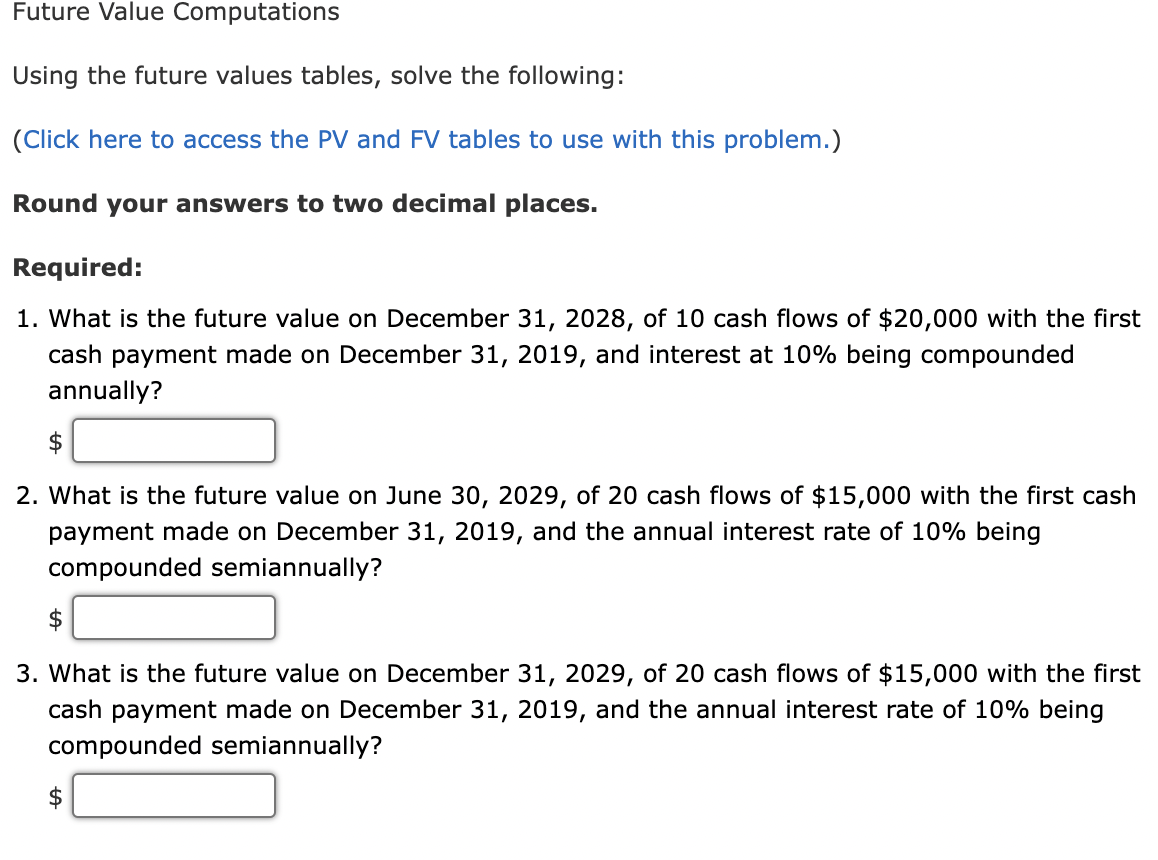Image resolution: width=1158 pixels, height=860 pixels.
Task: Place cursor in question 3 answer field
Action: [173, 795]
